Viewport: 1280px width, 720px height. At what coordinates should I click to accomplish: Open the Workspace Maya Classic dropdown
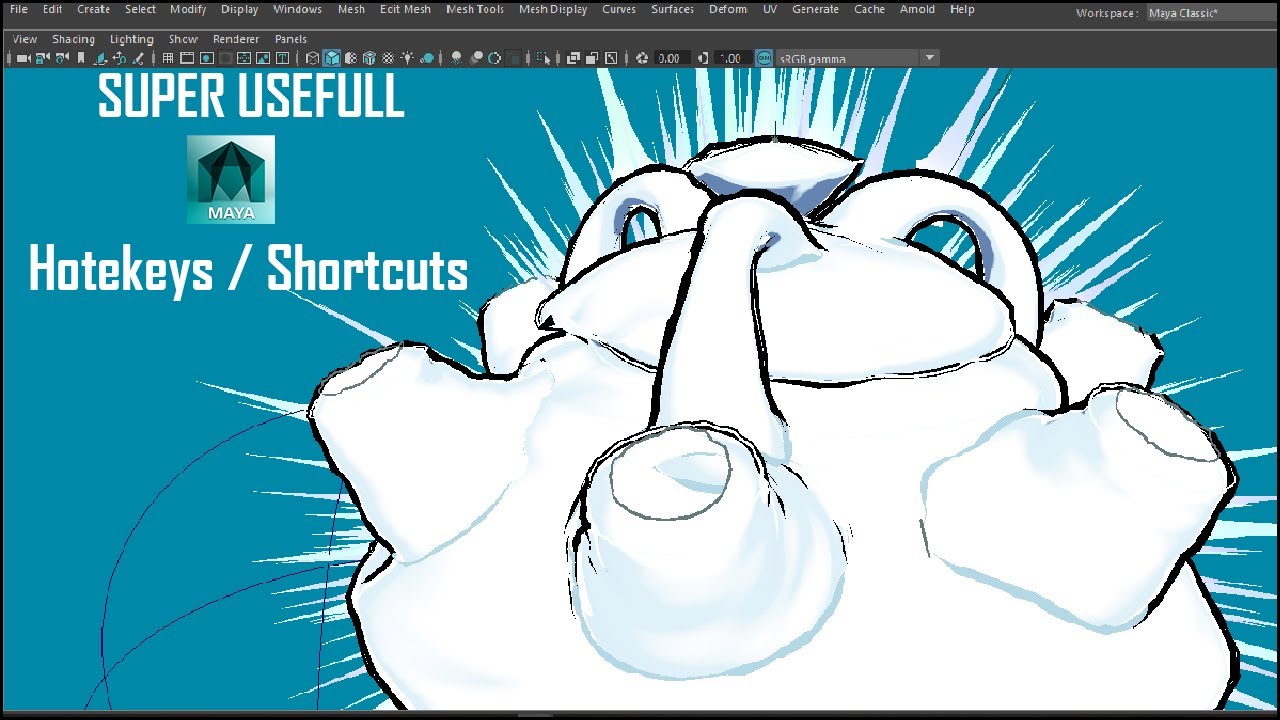1211,13
